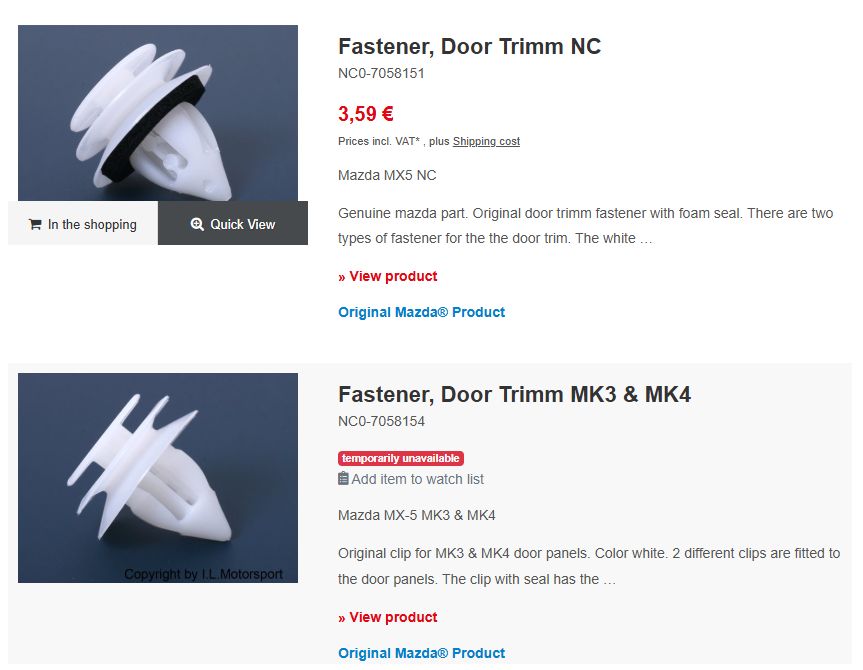Click the 3,59 € price
The width and height of the screenshot is (863, 670).
[x=365, y=114]
